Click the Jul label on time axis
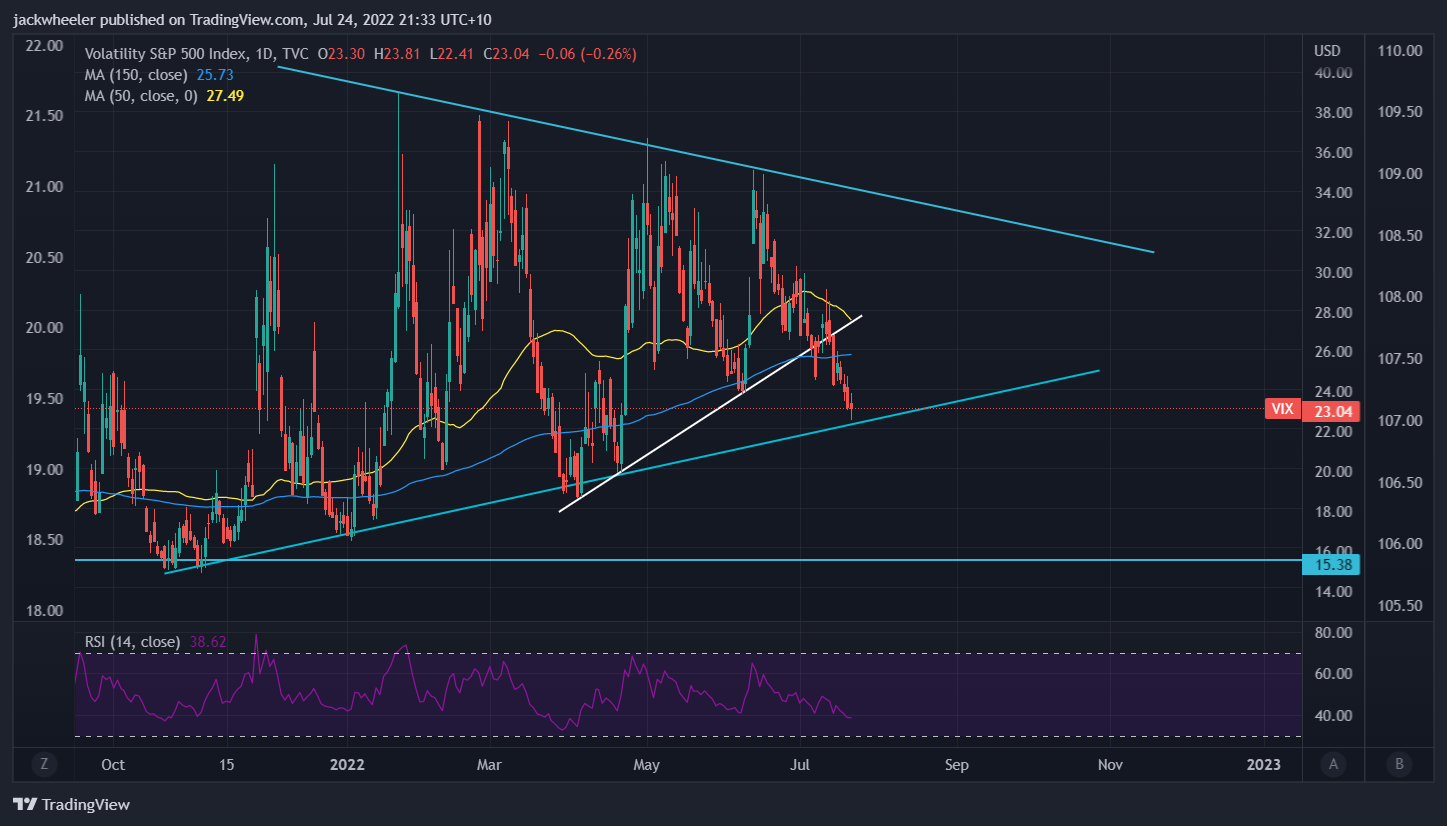Image resolution: width=1447 pixels, height=826 pixels. click(801, 764)
